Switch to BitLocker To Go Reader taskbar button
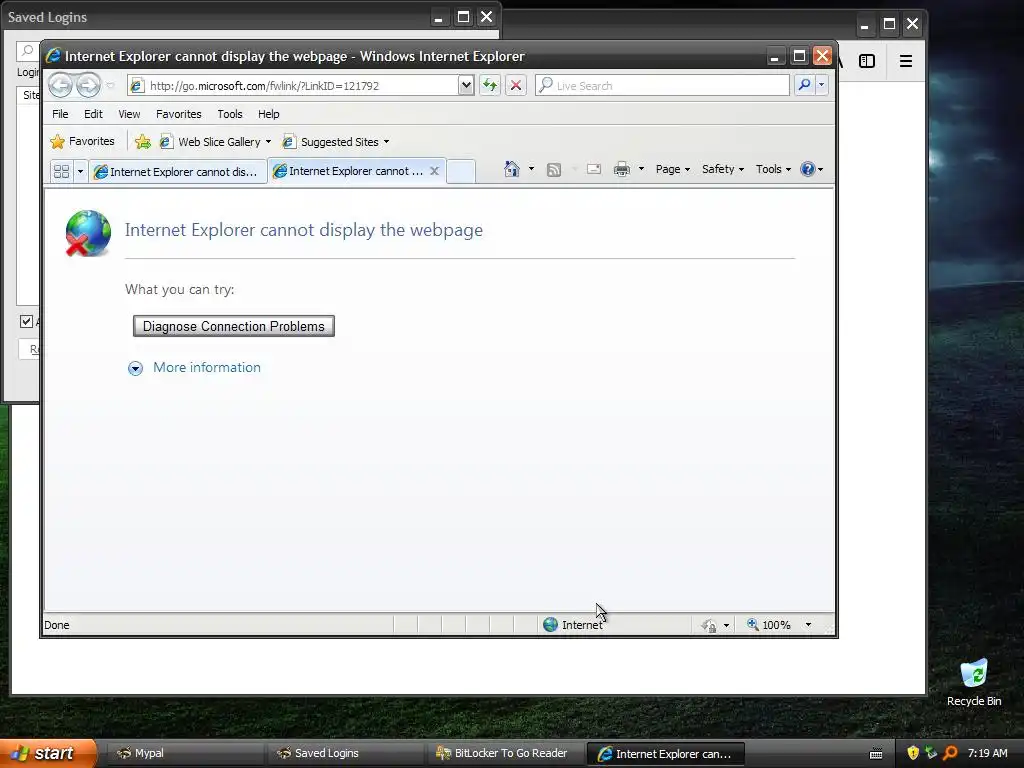 505,753
